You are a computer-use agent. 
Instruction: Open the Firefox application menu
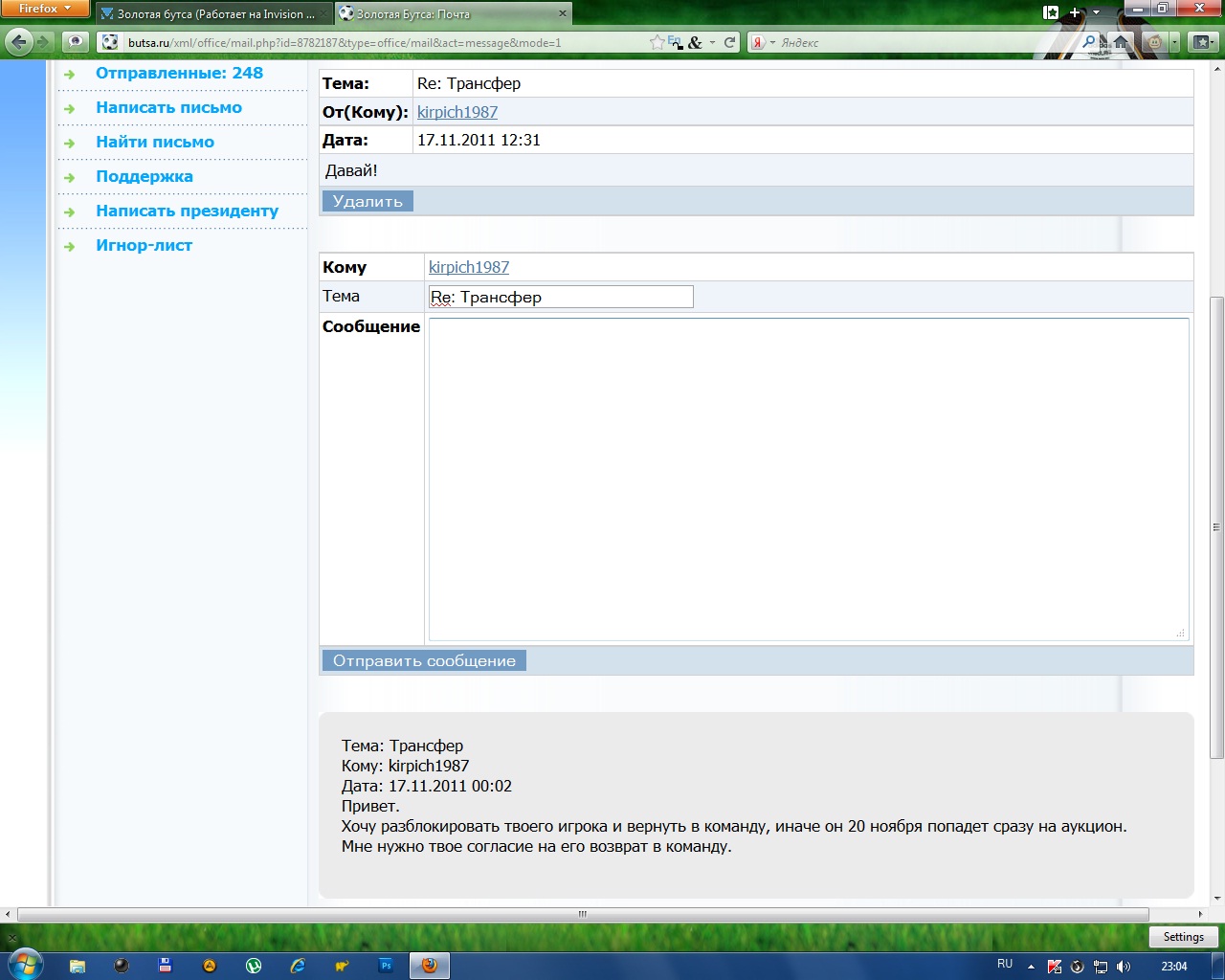(44, 9)
